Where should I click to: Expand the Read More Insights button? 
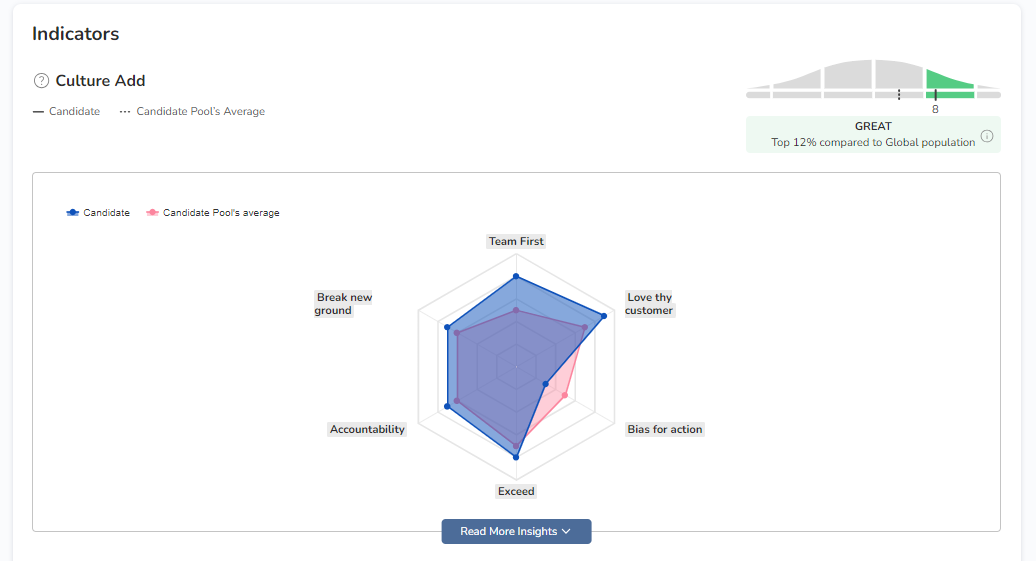pyautogui.click(x=516, y=532)
